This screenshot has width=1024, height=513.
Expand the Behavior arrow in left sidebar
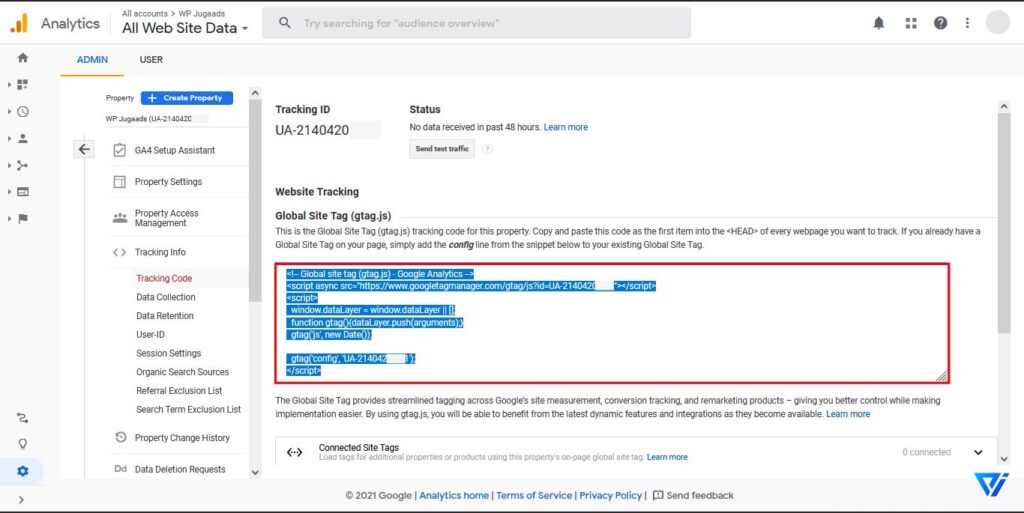[x=9, y=192]
